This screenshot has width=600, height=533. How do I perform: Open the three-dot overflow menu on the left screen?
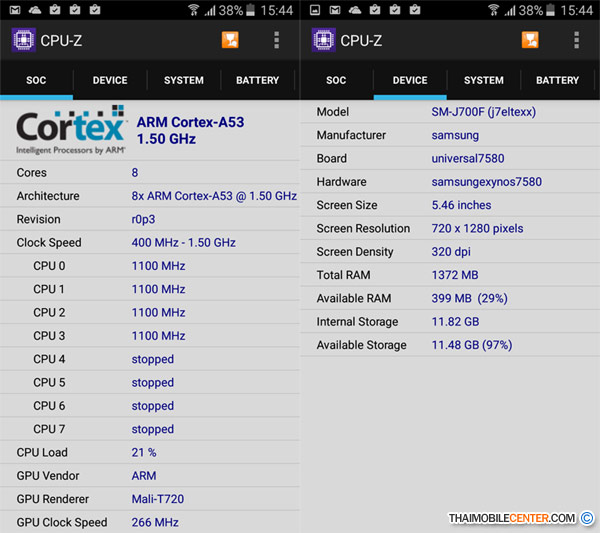pyautogui.click(x=277, y=41)
